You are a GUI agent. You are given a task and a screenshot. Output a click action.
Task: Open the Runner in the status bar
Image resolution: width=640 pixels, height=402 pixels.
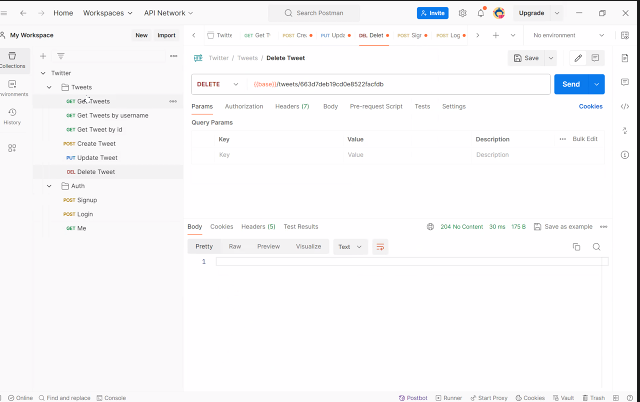coord(449,398)
